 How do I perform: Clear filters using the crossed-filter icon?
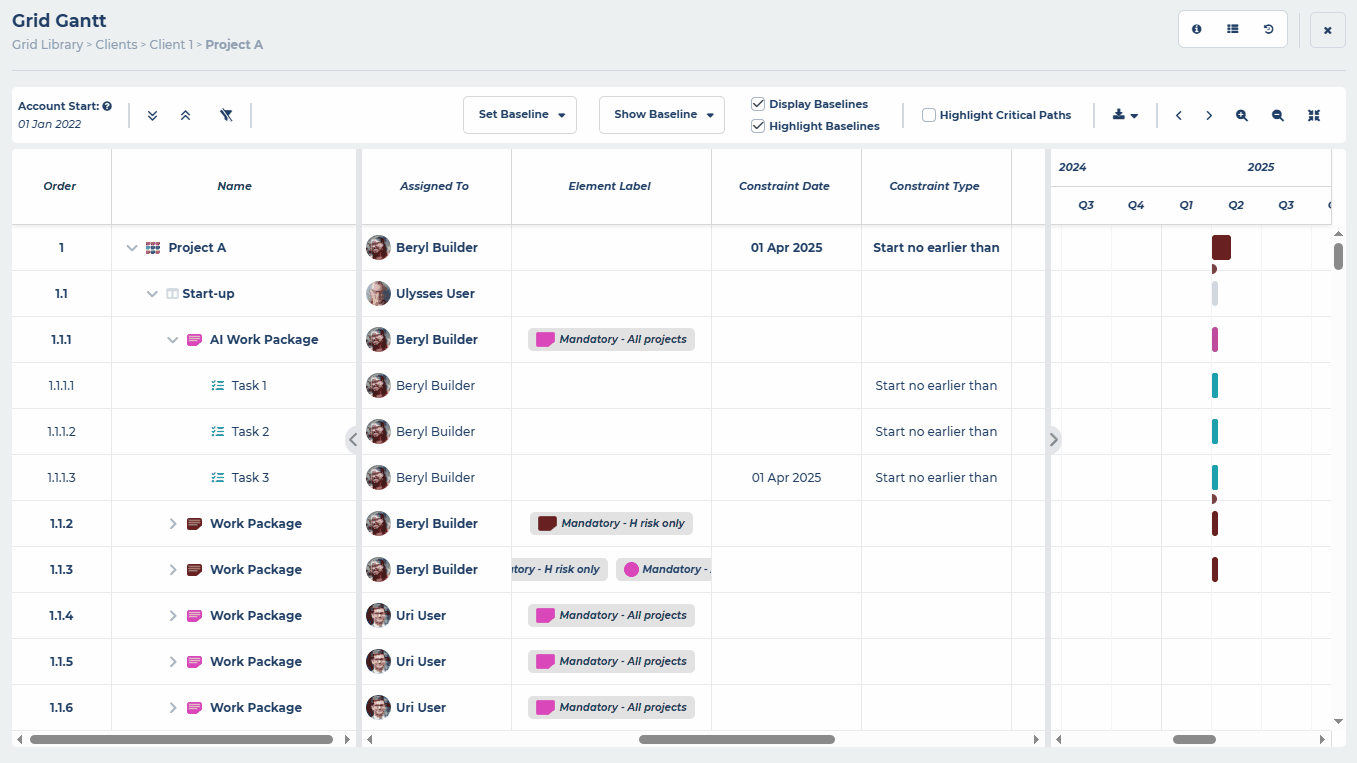[x=226, y=115]
